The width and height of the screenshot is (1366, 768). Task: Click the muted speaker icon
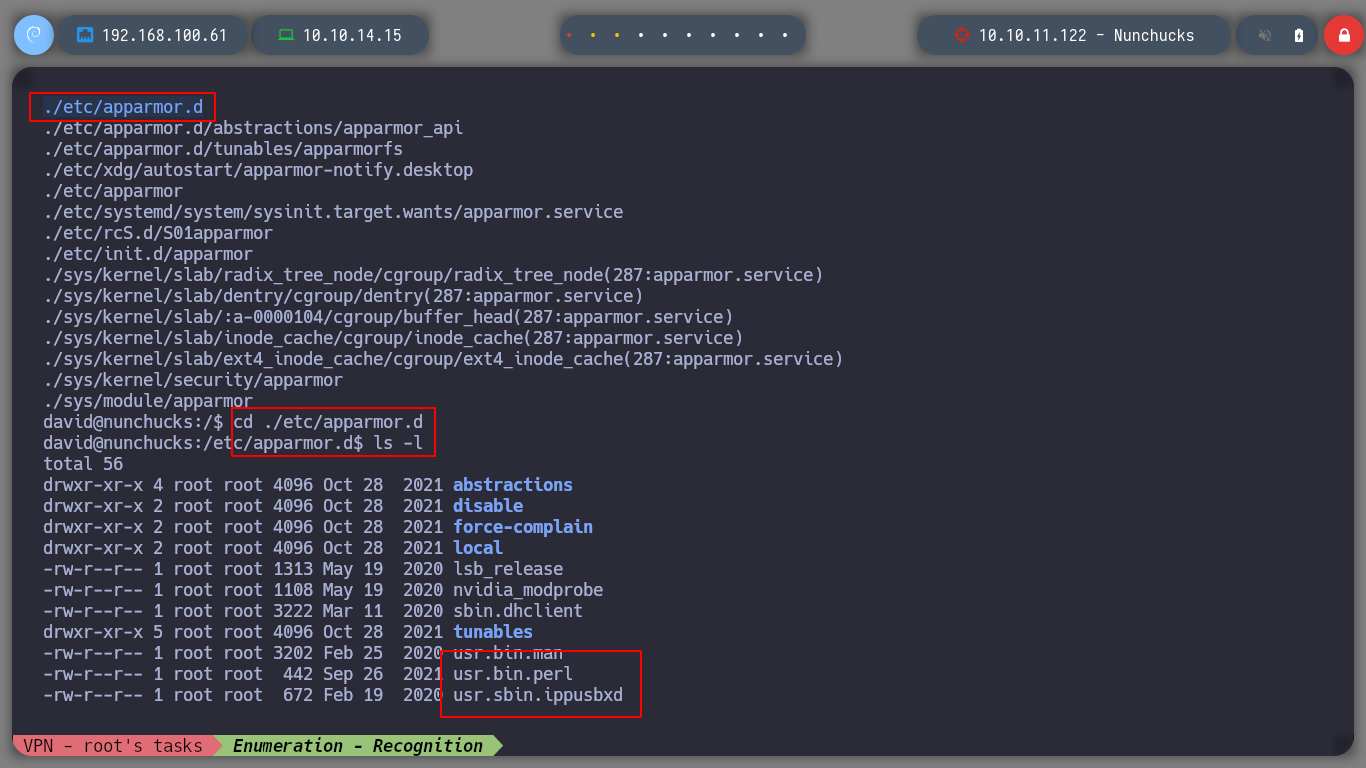[1265, 35]
